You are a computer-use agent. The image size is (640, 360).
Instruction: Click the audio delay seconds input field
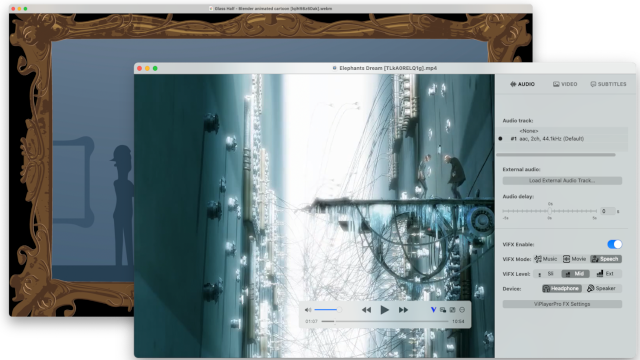[607, 211]
